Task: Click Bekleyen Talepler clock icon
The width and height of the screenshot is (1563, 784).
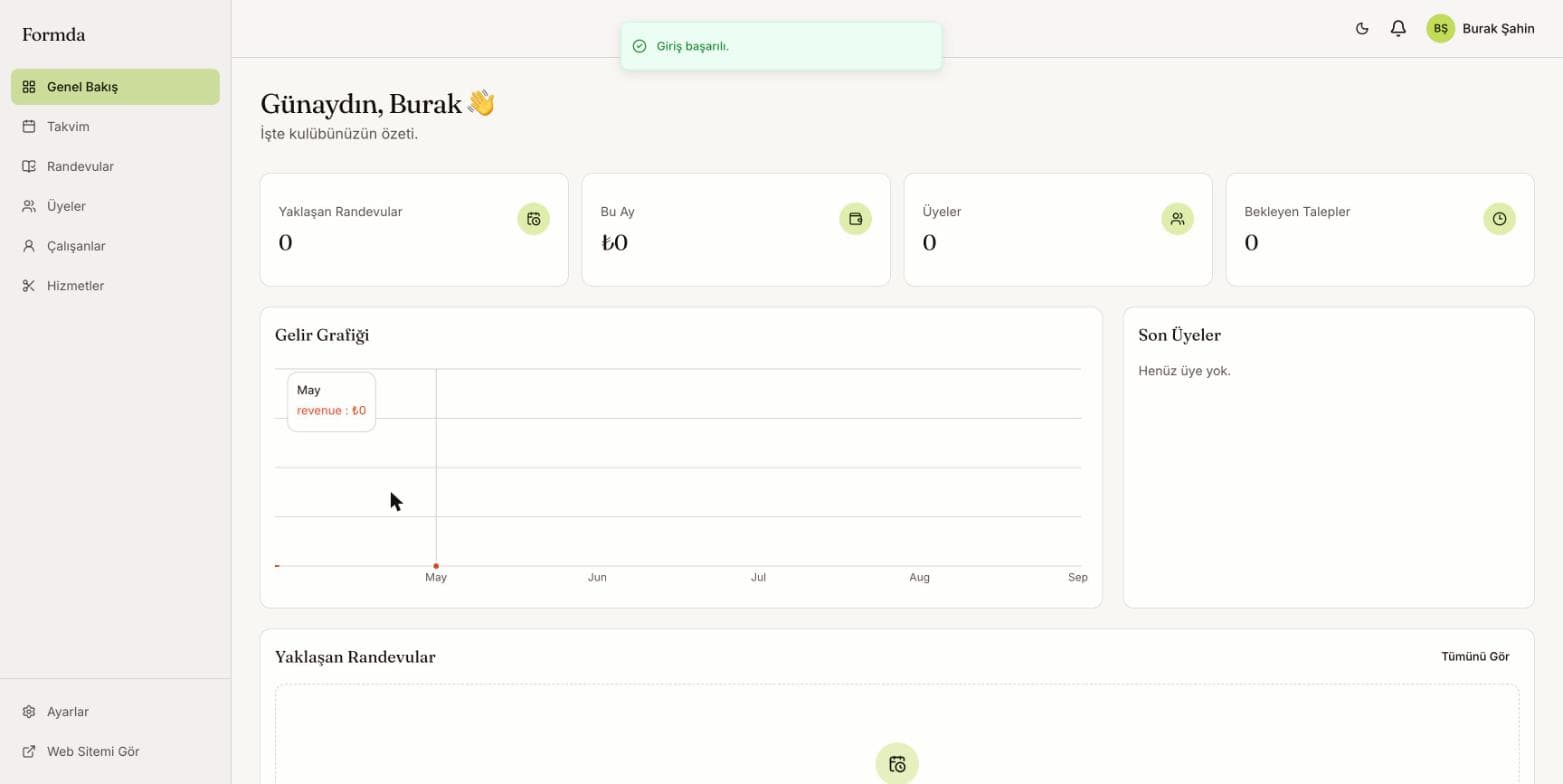Action: click(1500, 219)
